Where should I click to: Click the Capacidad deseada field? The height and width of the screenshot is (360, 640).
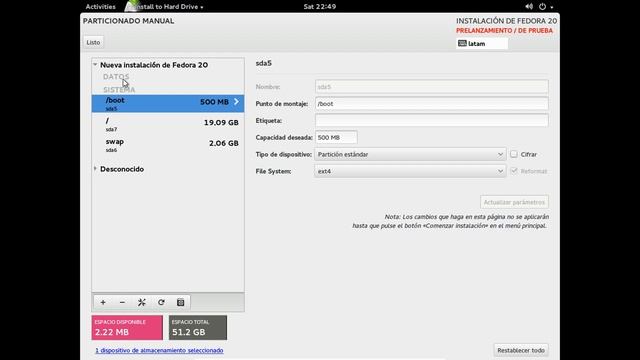coord(336,138)
